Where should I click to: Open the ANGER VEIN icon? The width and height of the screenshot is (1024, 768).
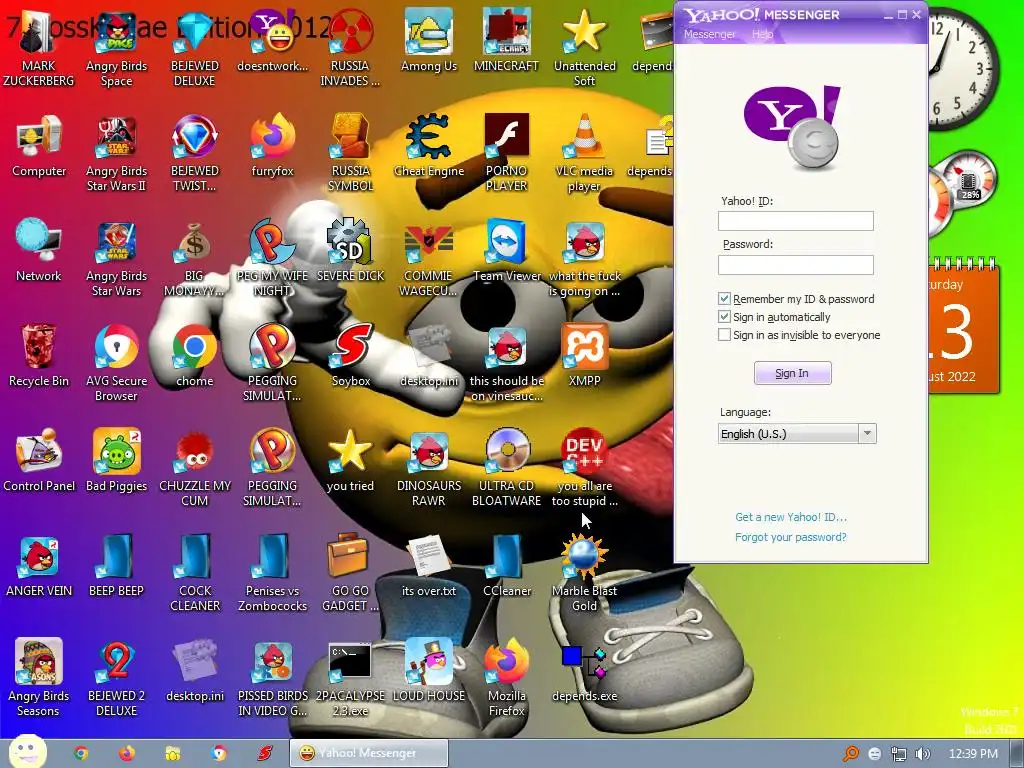(x=39, y=566)
